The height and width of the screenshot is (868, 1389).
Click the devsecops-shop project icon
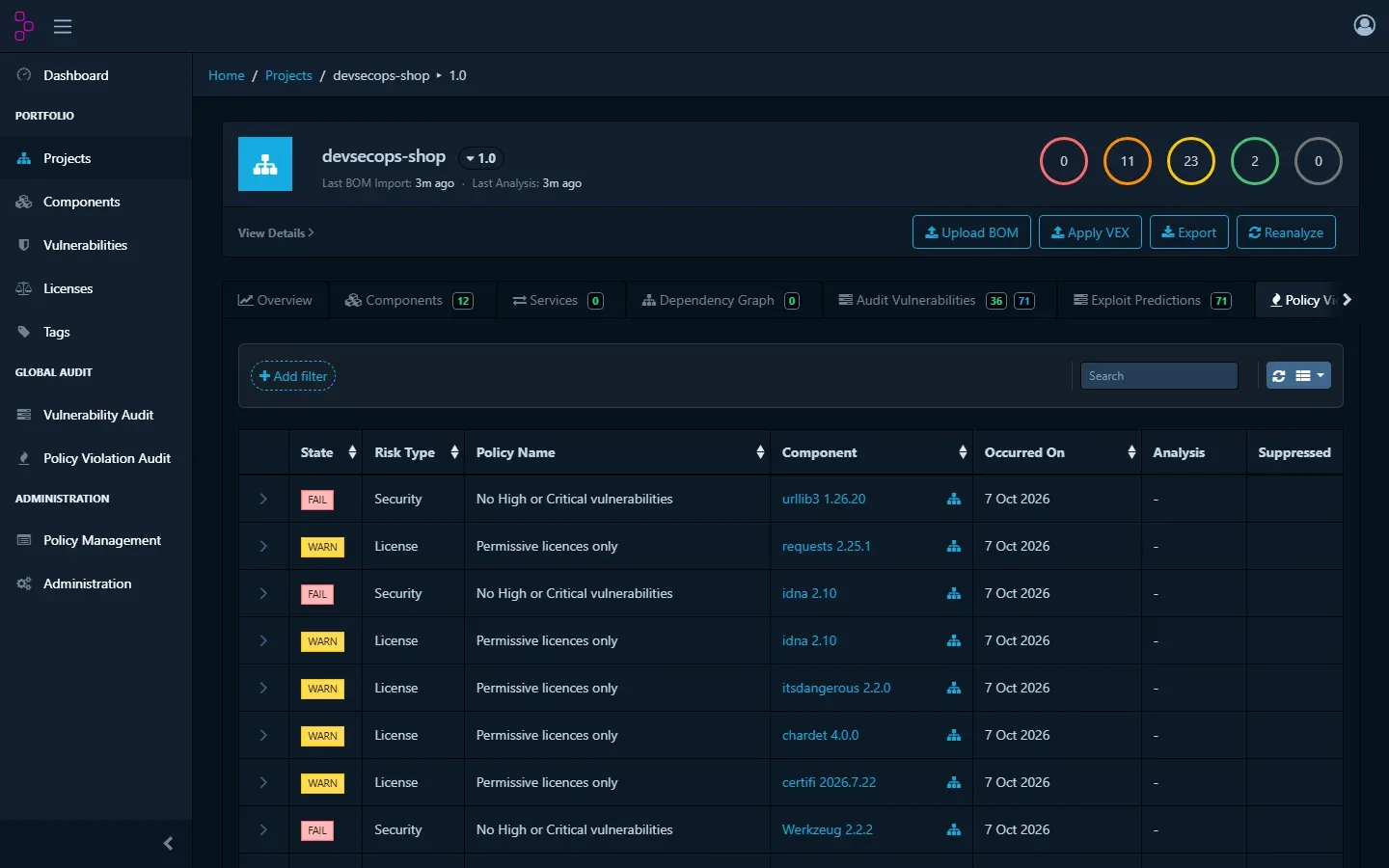pos(265,164)
